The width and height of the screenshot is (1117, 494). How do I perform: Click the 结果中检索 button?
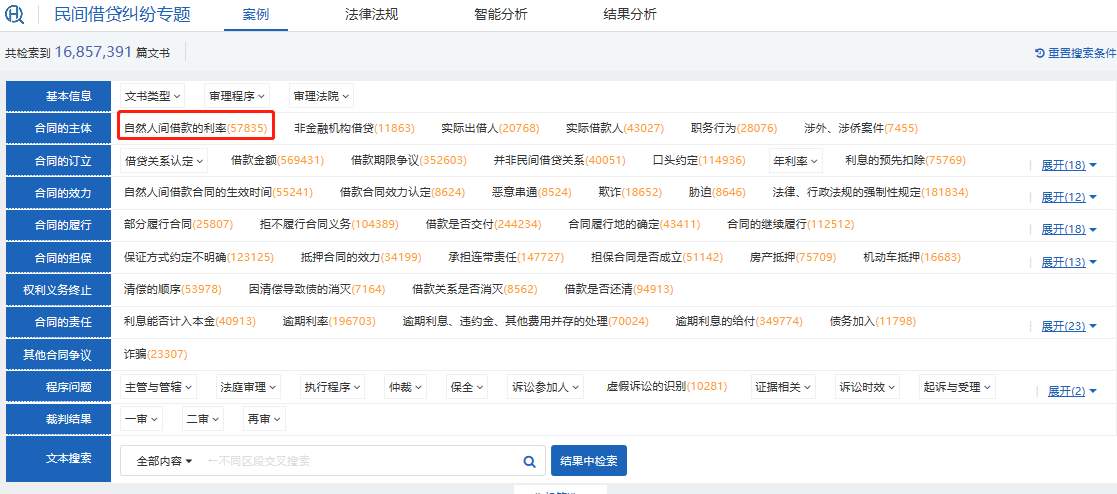[x=588, y=461]
